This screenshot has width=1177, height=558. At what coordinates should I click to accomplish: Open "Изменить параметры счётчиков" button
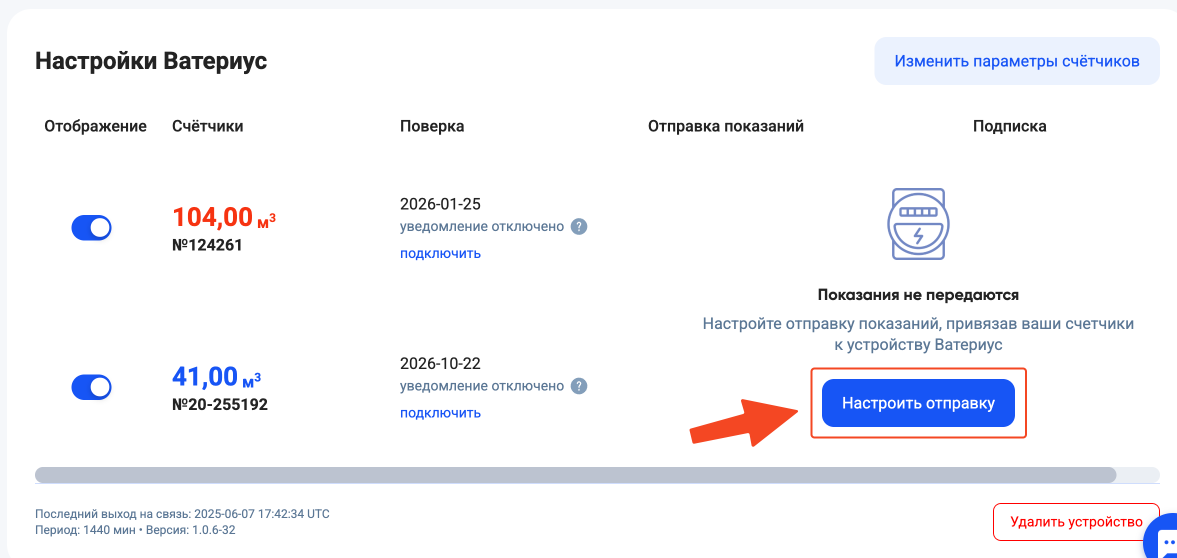(x=1016, y=61)
